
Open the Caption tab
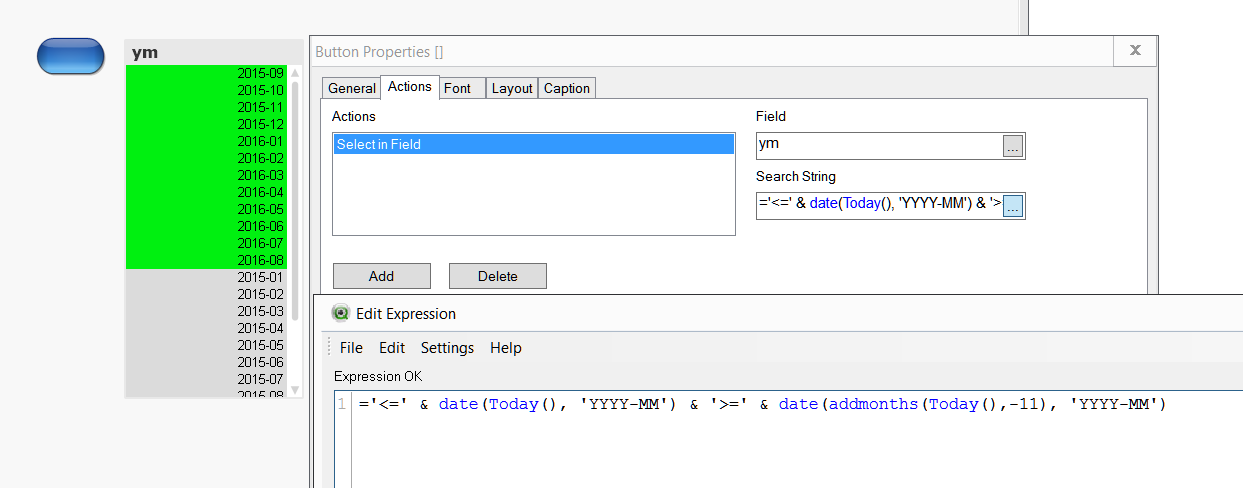tap(567, 88)
